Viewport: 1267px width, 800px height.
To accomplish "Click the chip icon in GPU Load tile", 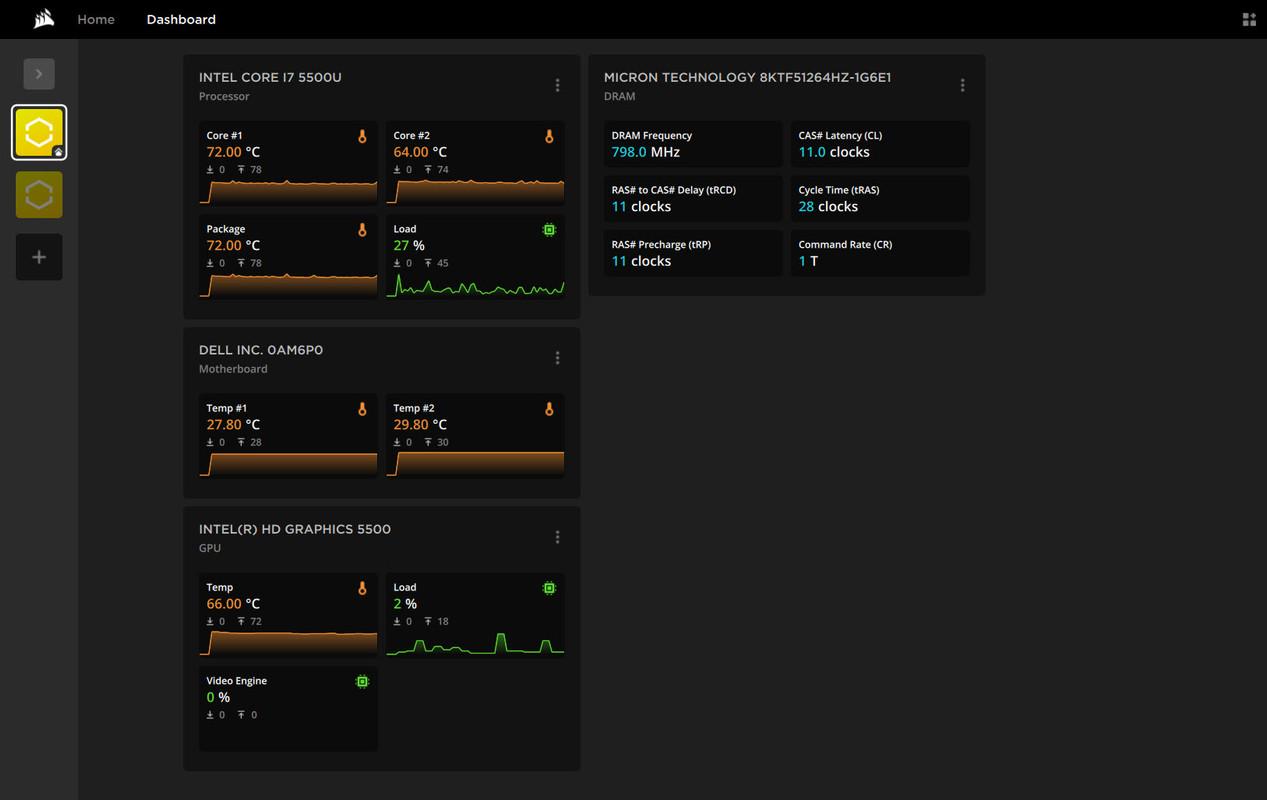I will 549,588.
